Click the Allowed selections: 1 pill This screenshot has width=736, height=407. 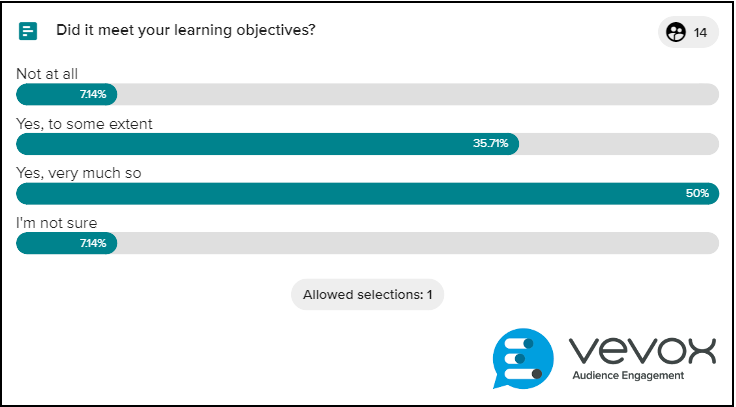368,294
